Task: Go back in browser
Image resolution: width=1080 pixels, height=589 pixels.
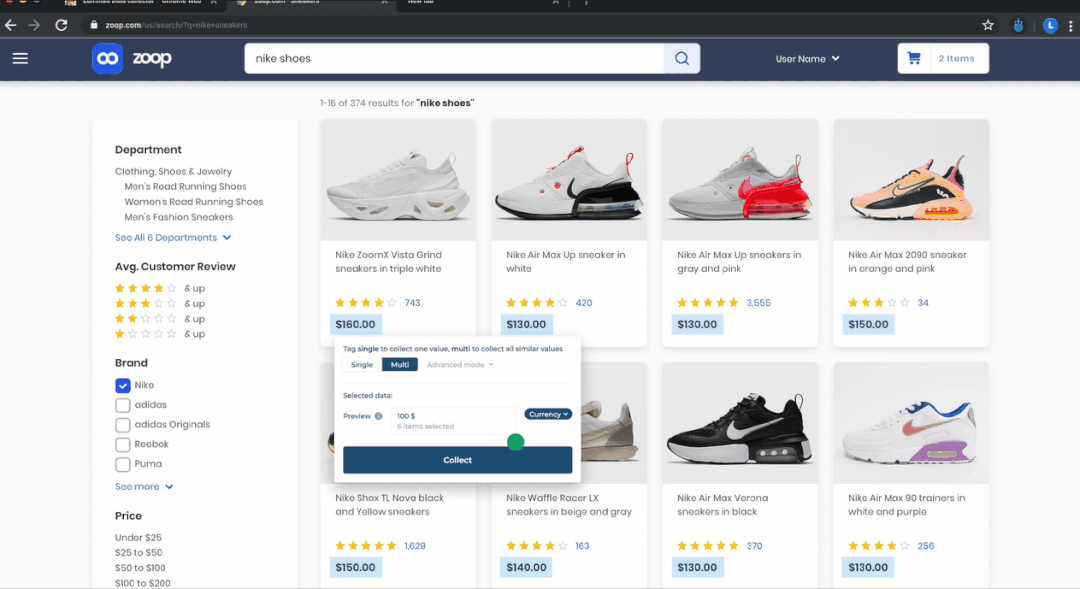Action: coord(10,25)
